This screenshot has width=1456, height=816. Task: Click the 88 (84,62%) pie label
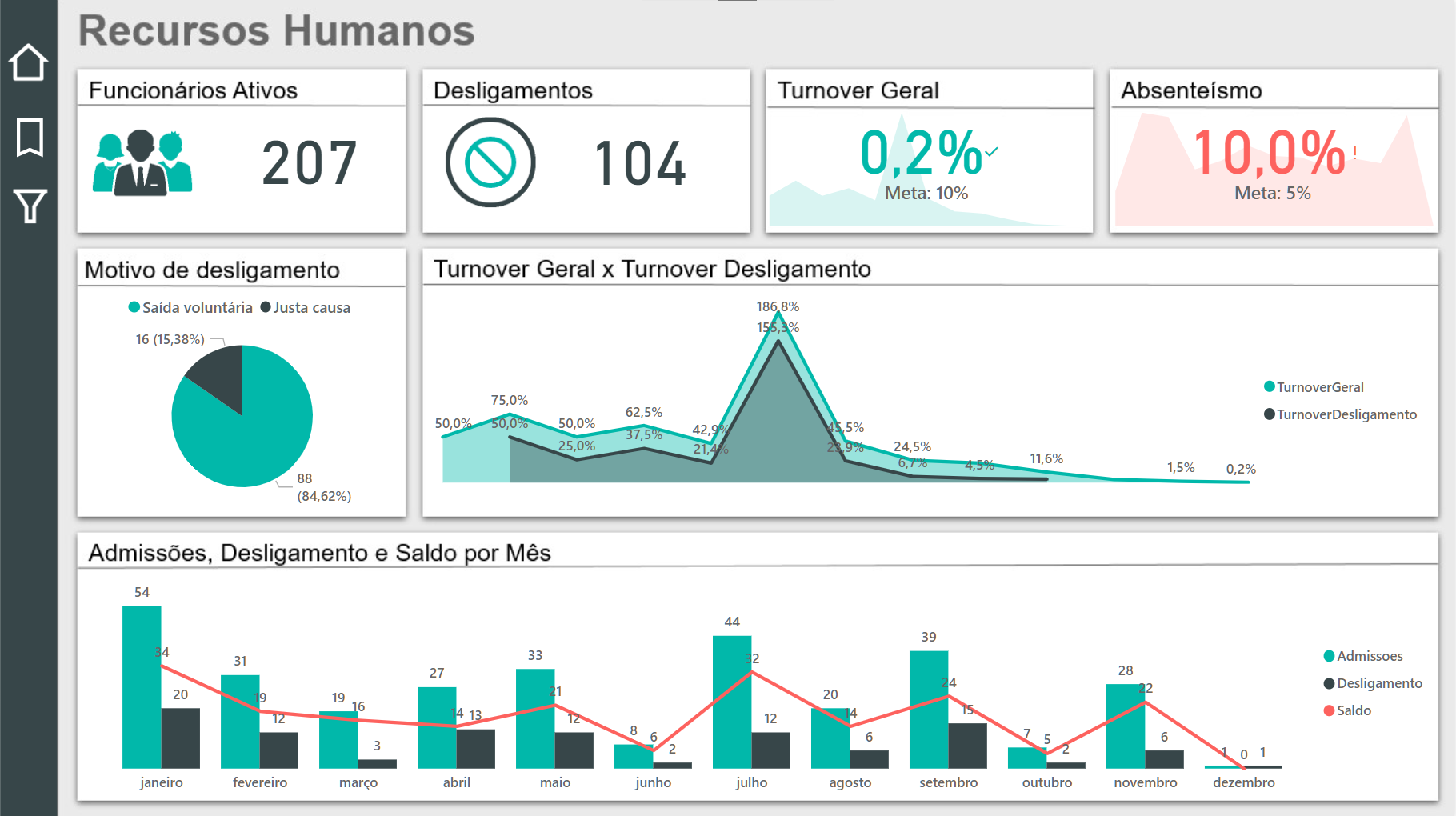(x=324, y=487)
